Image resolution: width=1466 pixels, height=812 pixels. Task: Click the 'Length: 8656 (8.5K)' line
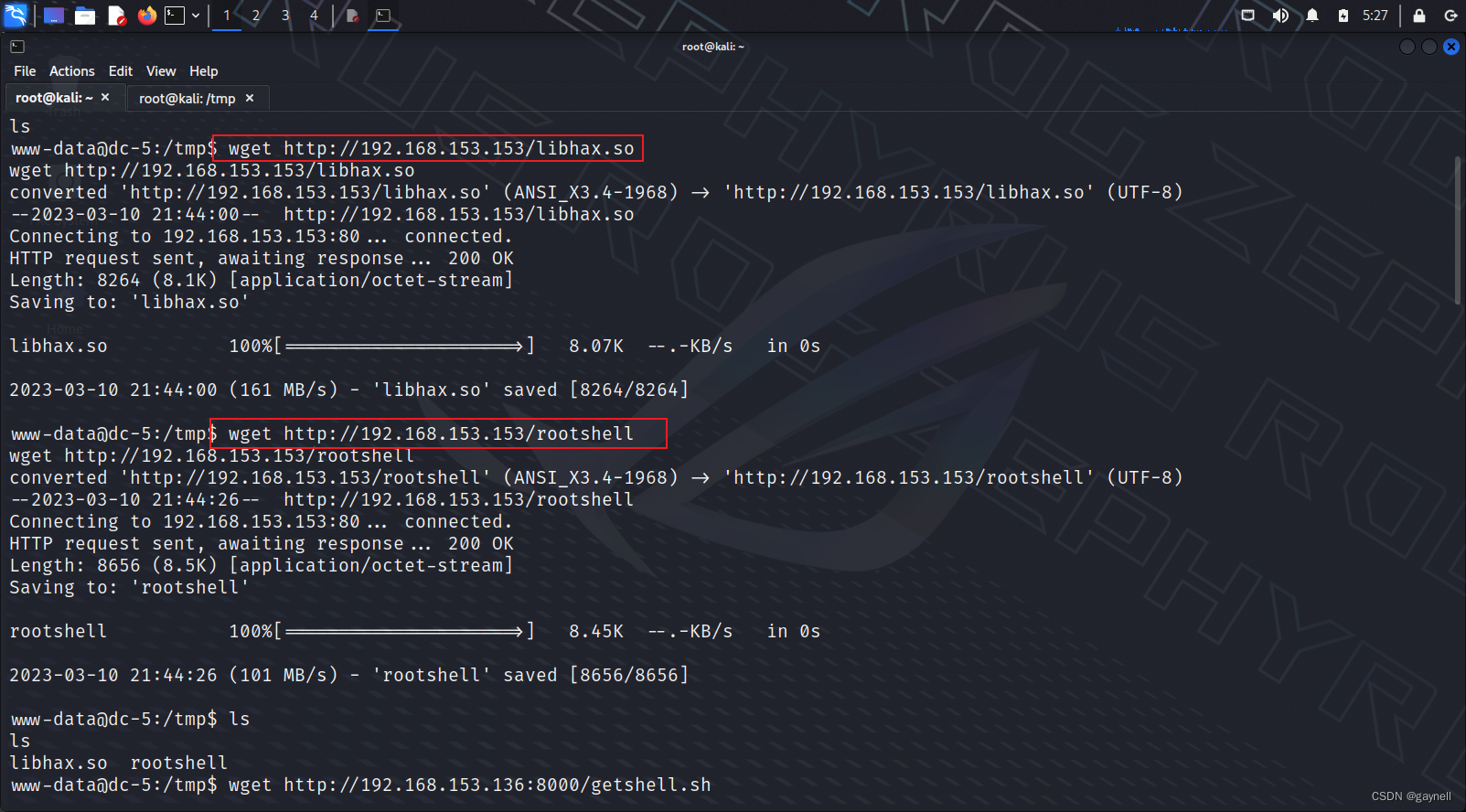click(x=262, y=565)
